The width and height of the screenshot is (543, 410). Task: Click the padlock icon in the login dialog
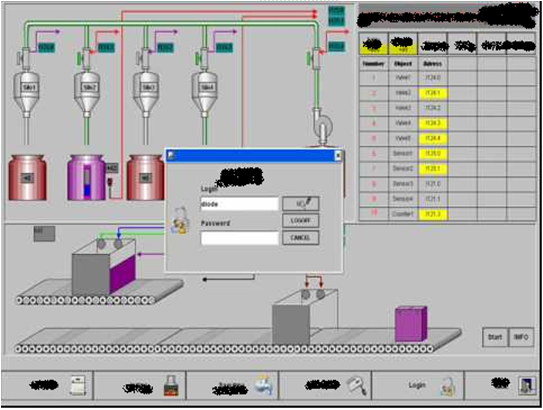click(180, 221)
